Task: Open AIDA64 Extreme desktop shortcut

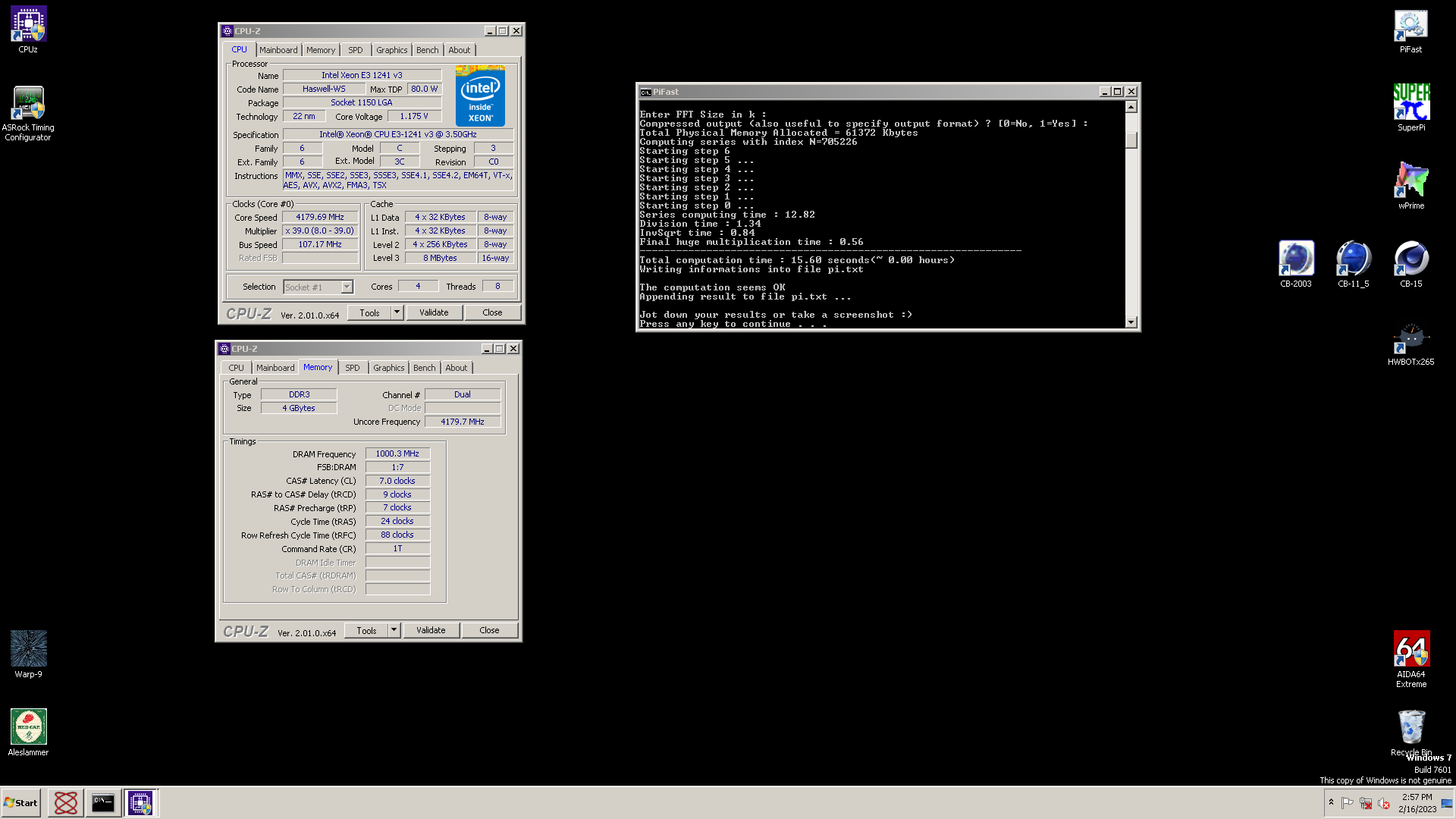Action: 1410,659
